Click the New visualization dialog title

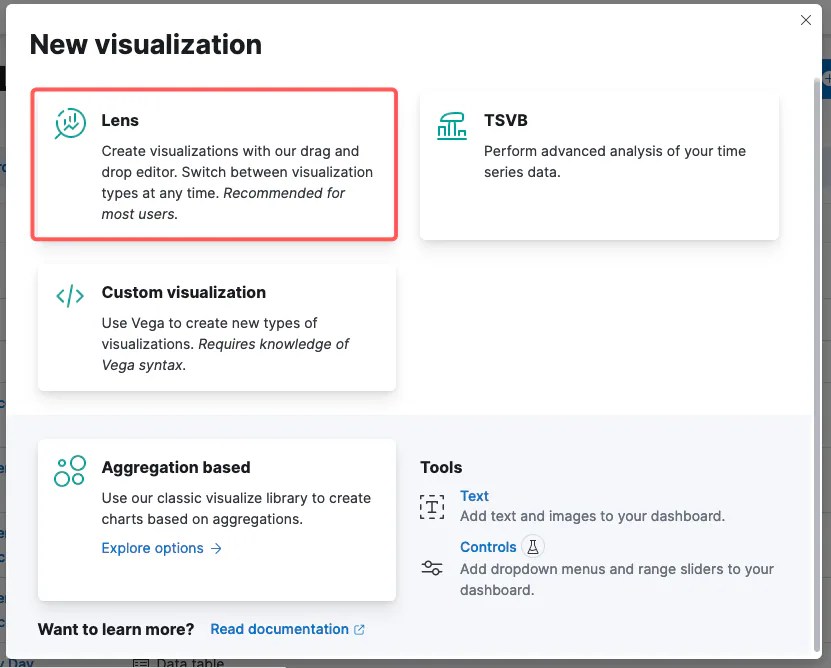(145, 44)
